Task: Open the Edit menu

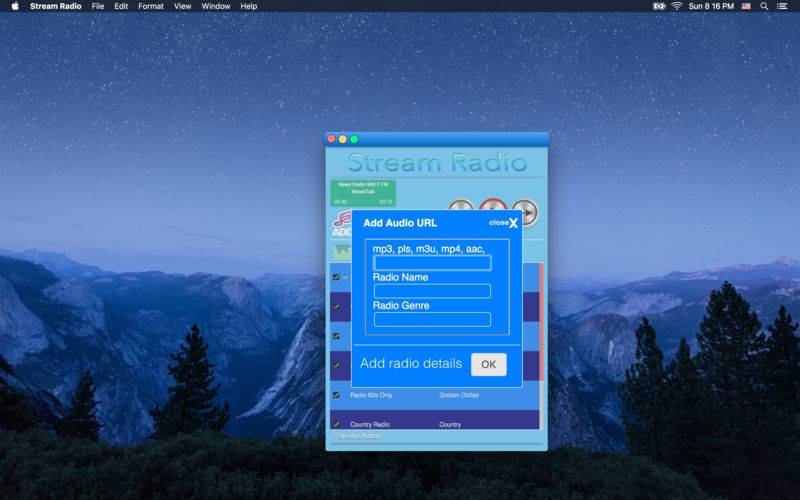Action: (x=121, y=6)
